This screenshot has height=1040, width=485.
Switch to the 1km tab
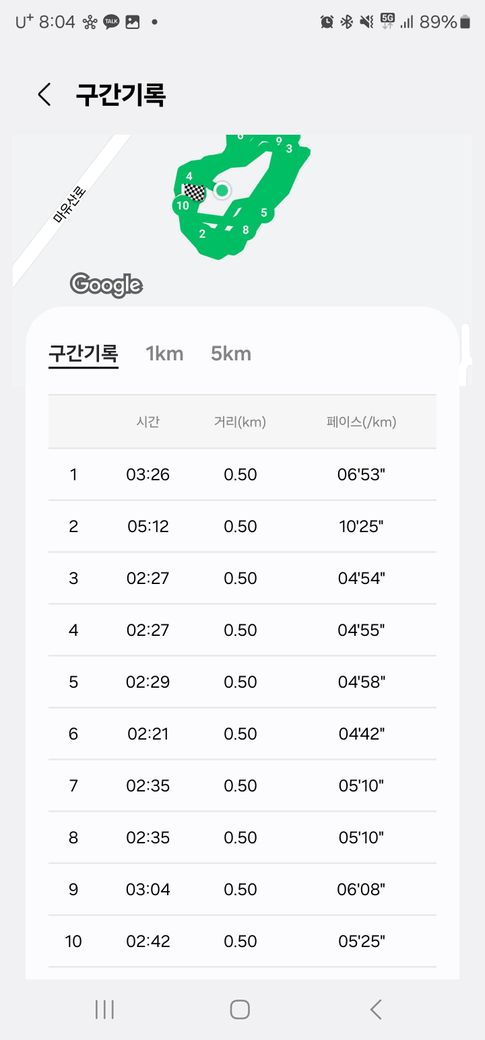coord(165,354)
